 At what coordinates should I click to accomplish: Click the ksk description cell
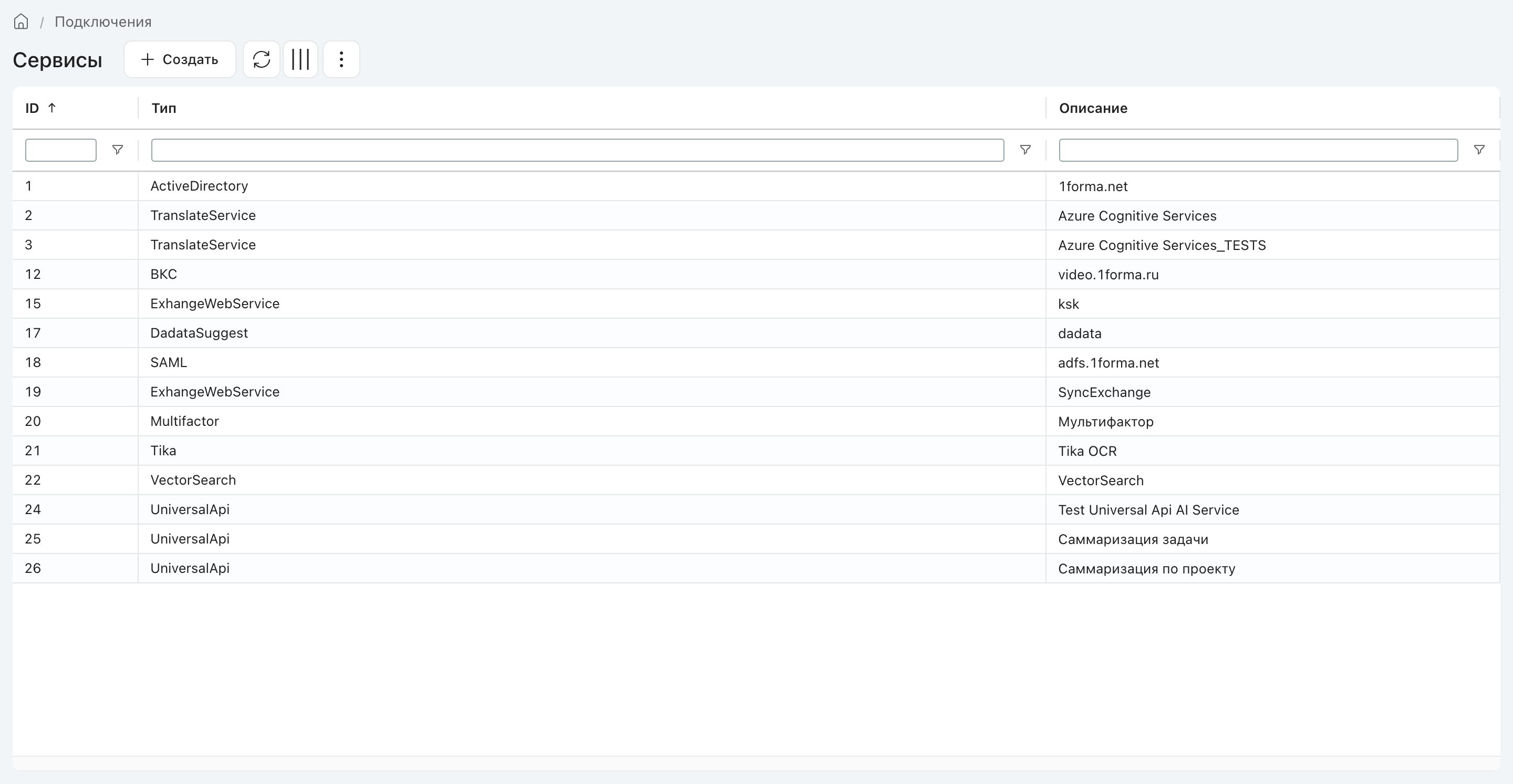1272,304
